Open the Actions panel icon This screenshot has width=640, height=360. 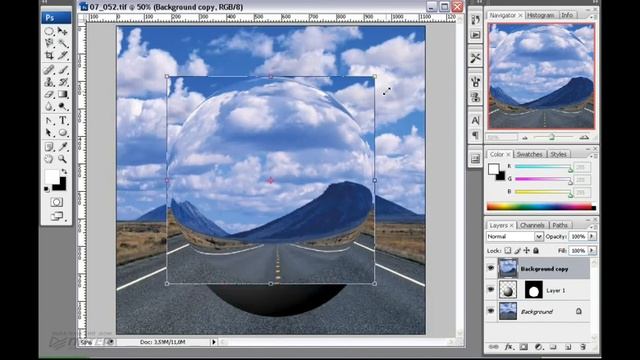tap(475, 35)
